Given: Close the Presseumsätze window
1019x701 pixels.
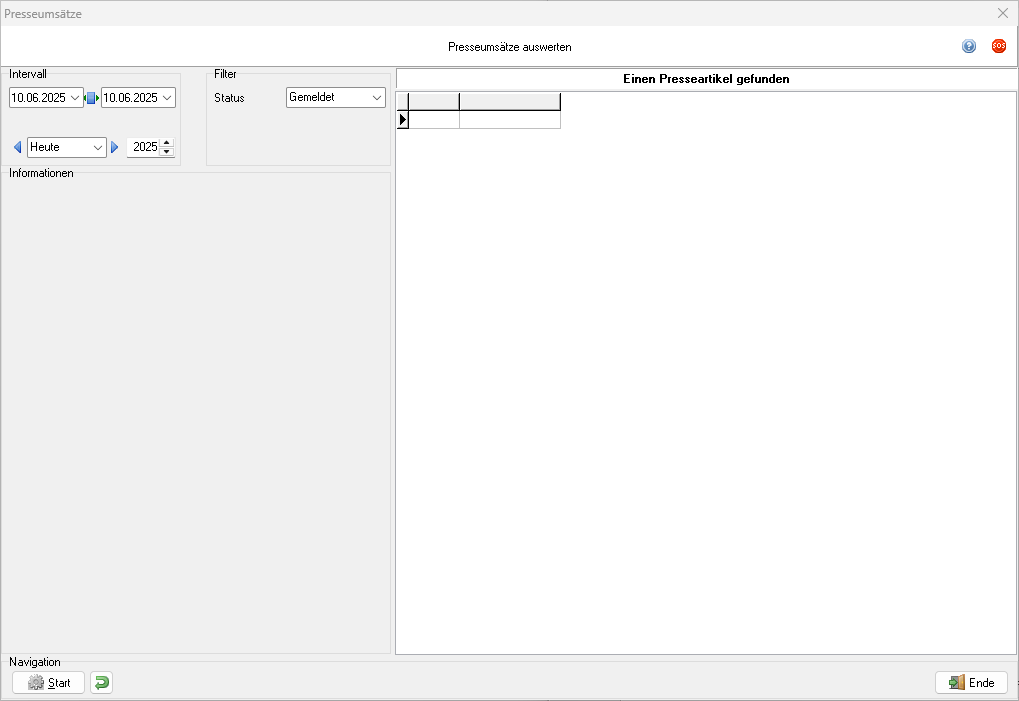Looking at the screenshot, I should pyautogui.click(x=1003, y=13).
